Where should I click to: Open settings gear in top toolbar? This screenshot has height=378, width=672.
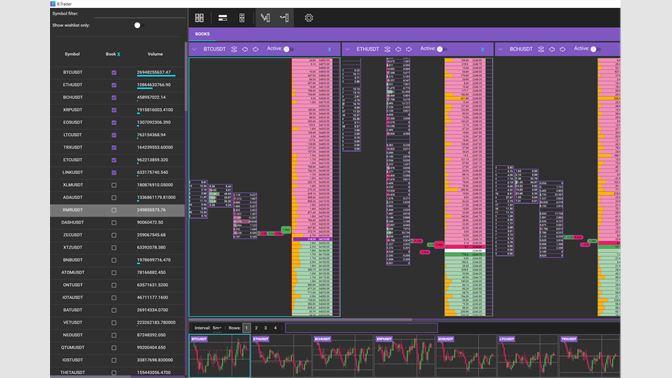coord(309,18)
